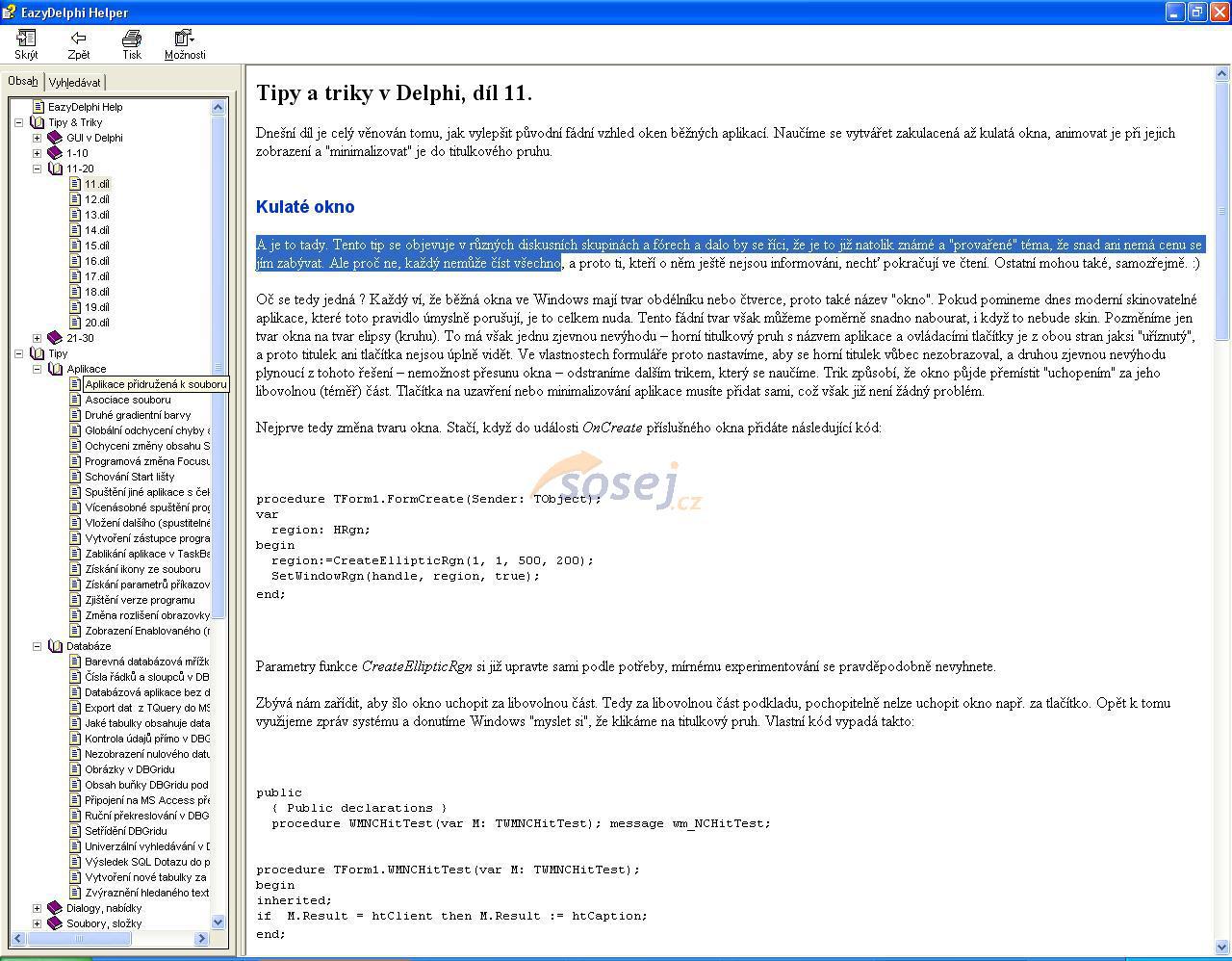1232x961 pixels.
Task: Click the content pane vertical scrollbar thumb
Action: [1222, 210]
